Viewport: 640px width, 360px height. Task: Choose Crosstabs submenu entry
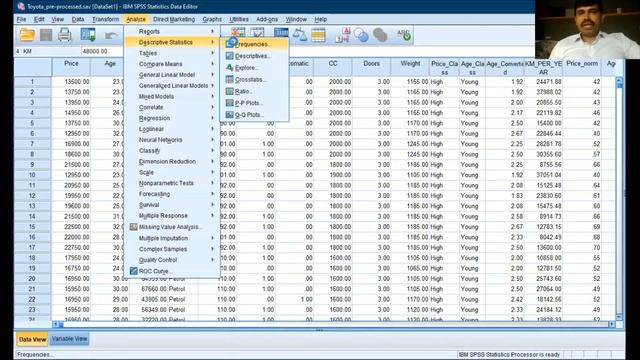click(x=255, y=80)
